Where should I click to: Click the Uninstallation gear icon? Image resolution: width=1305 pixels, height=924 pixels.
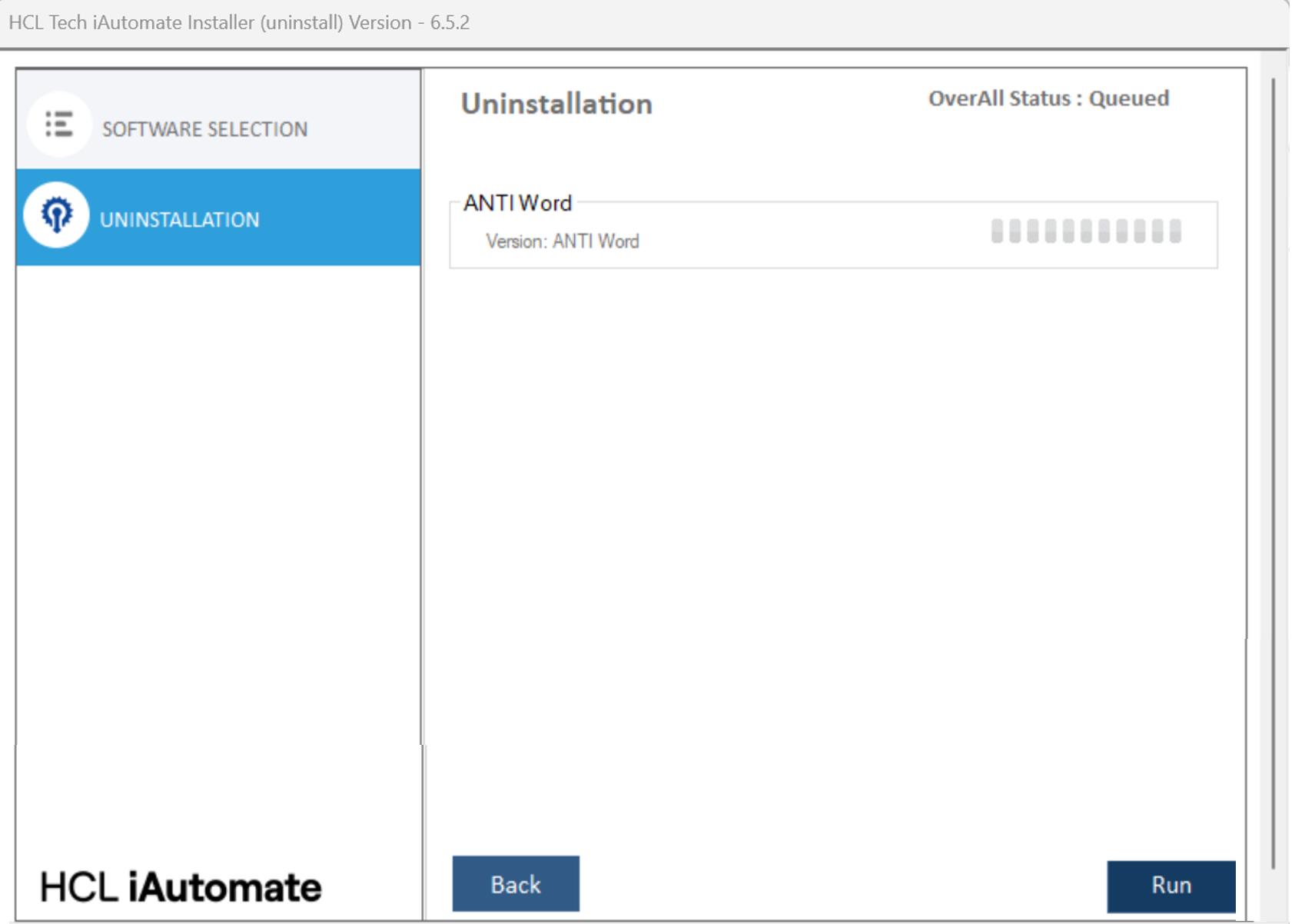pyautogui.click(x=56, y=215)
